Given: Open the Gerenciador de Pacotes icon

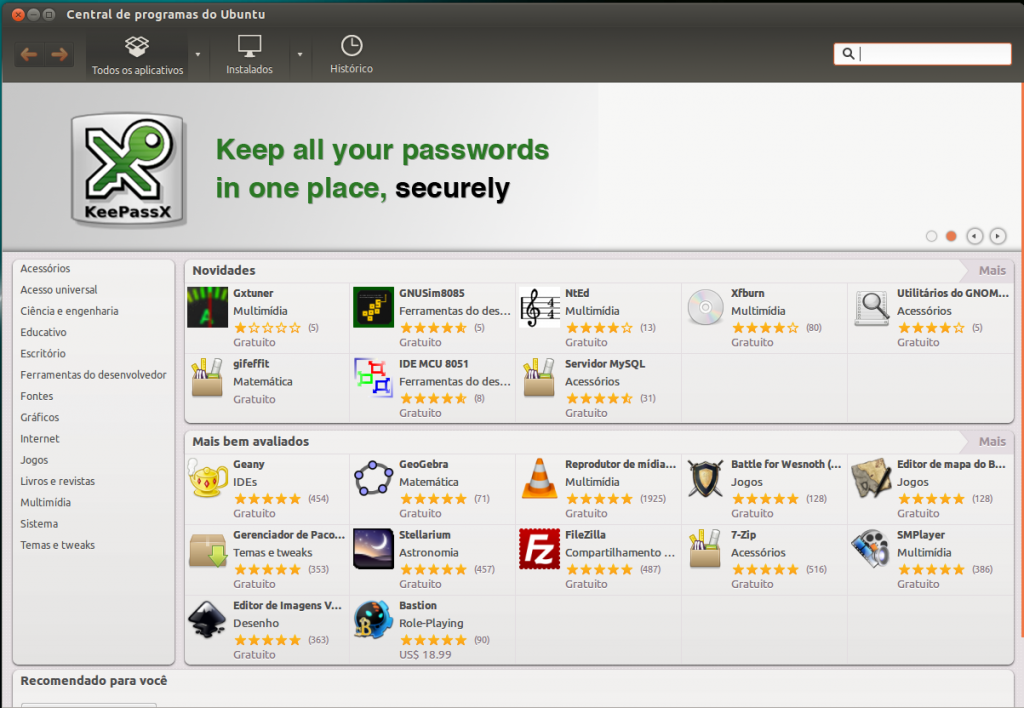Looking at the screenshot, I should click(208, 549).
